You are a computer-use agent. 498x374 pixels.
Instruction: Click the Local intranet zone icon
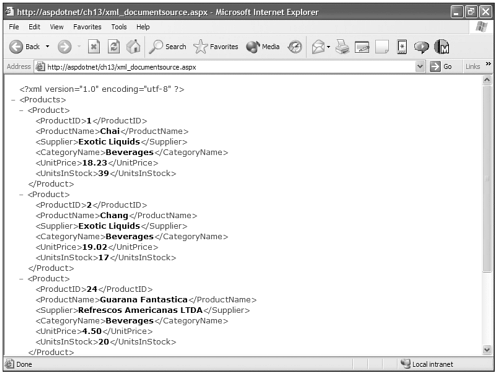pos(405,364)
